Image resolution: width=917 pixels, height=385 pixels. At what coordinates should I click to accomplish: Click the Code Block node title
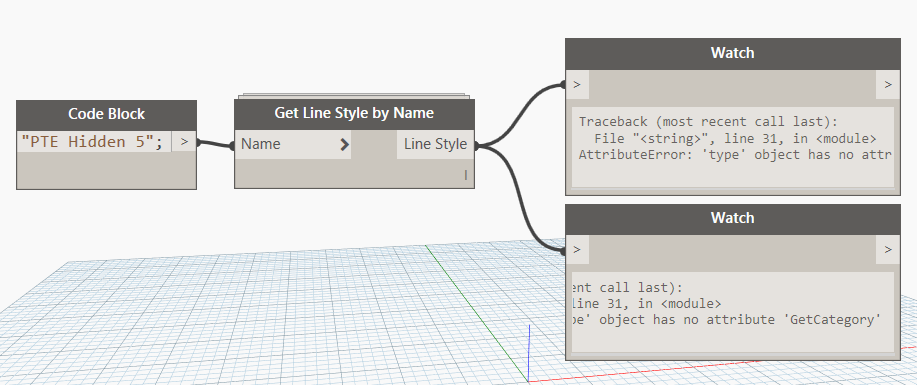(106, 114)
